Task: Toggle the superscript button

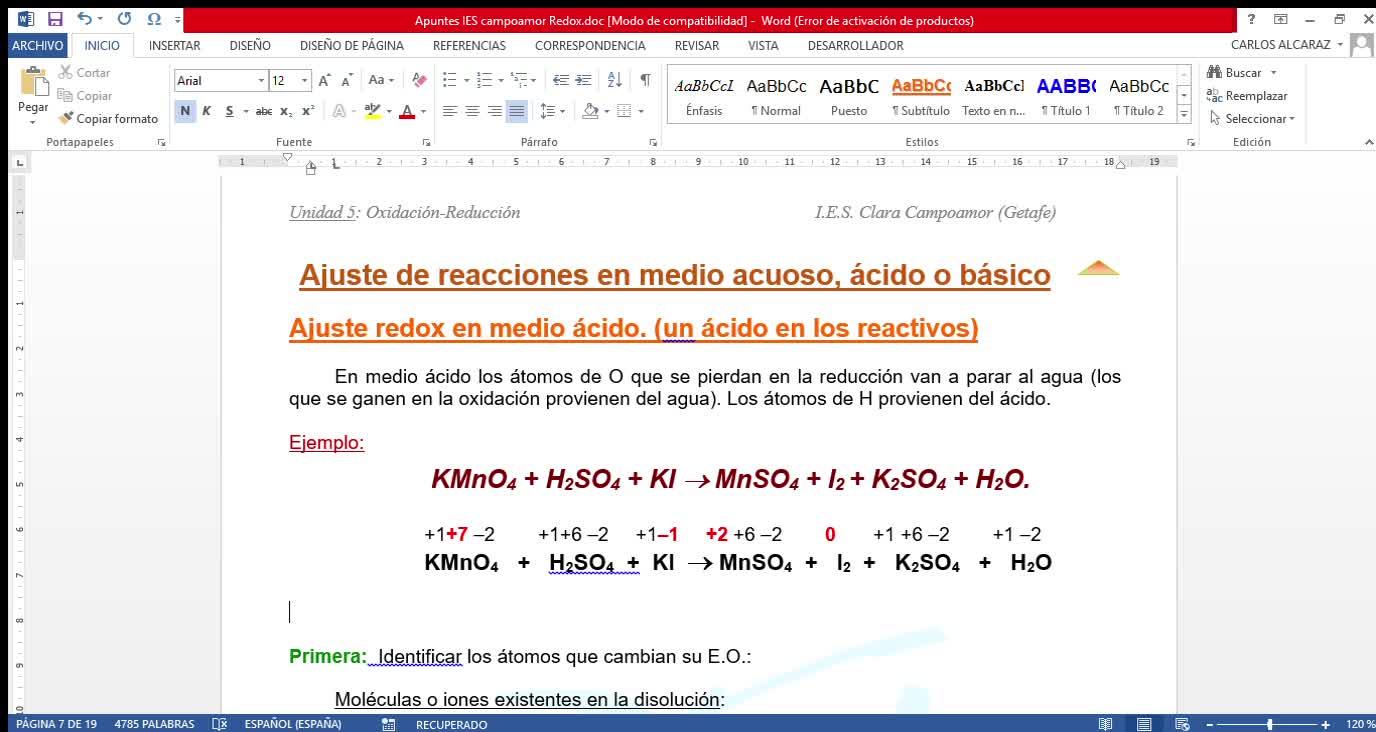Action: 308,111
